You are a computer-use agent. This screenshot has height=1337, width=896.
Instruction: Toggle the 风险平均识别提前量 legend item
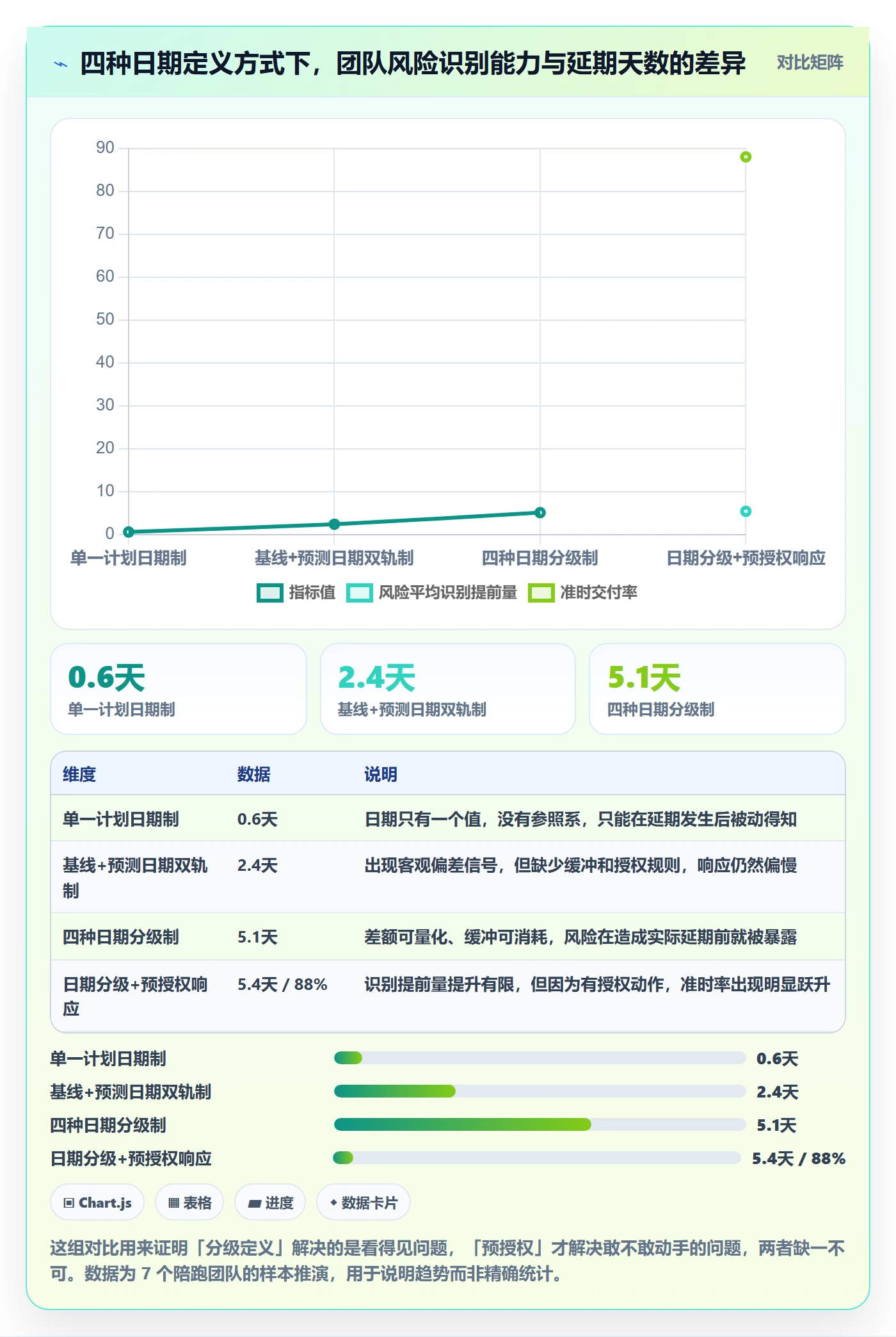432,593
